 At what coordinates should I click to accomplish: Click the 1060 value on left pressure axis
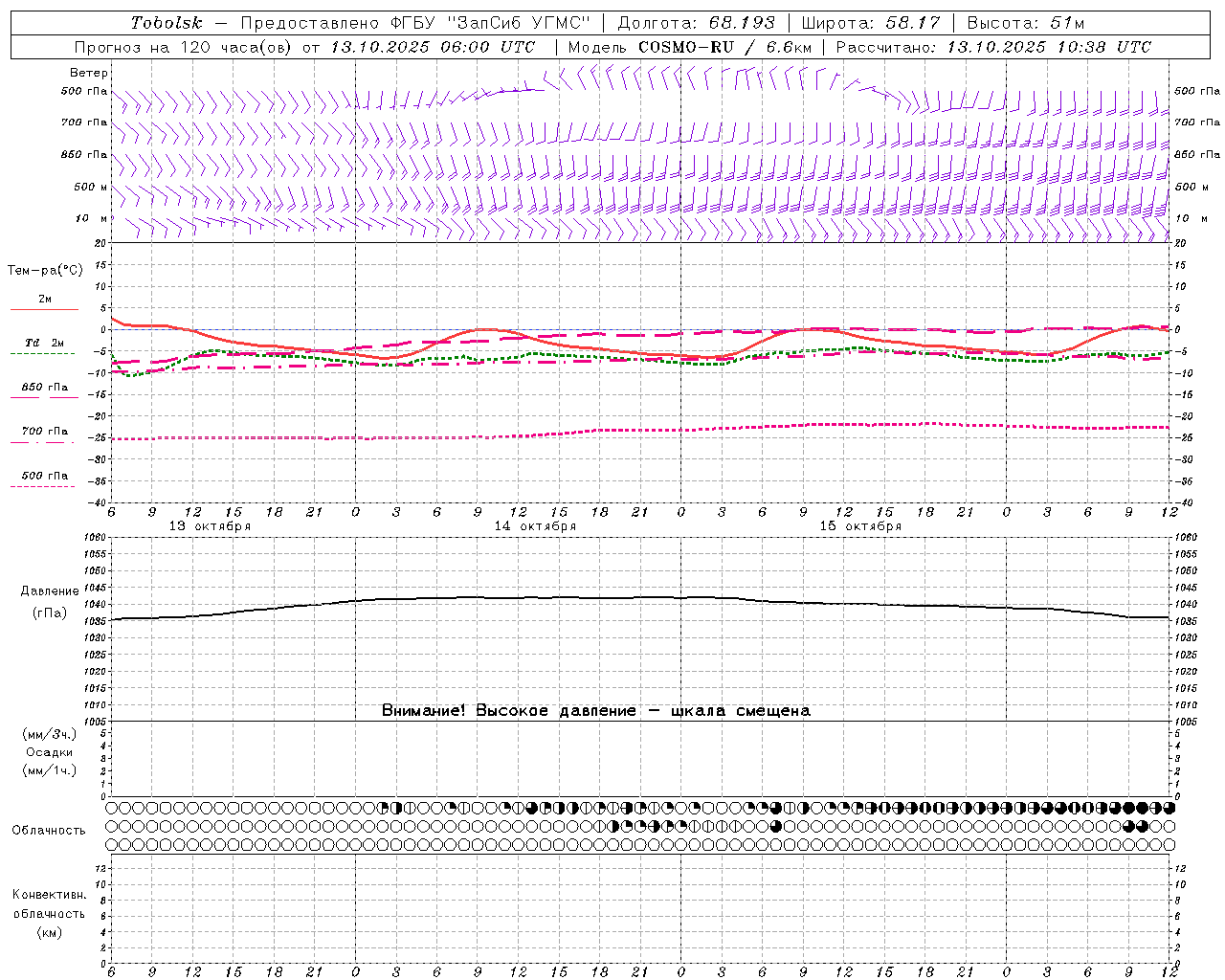tap(96, 538)
